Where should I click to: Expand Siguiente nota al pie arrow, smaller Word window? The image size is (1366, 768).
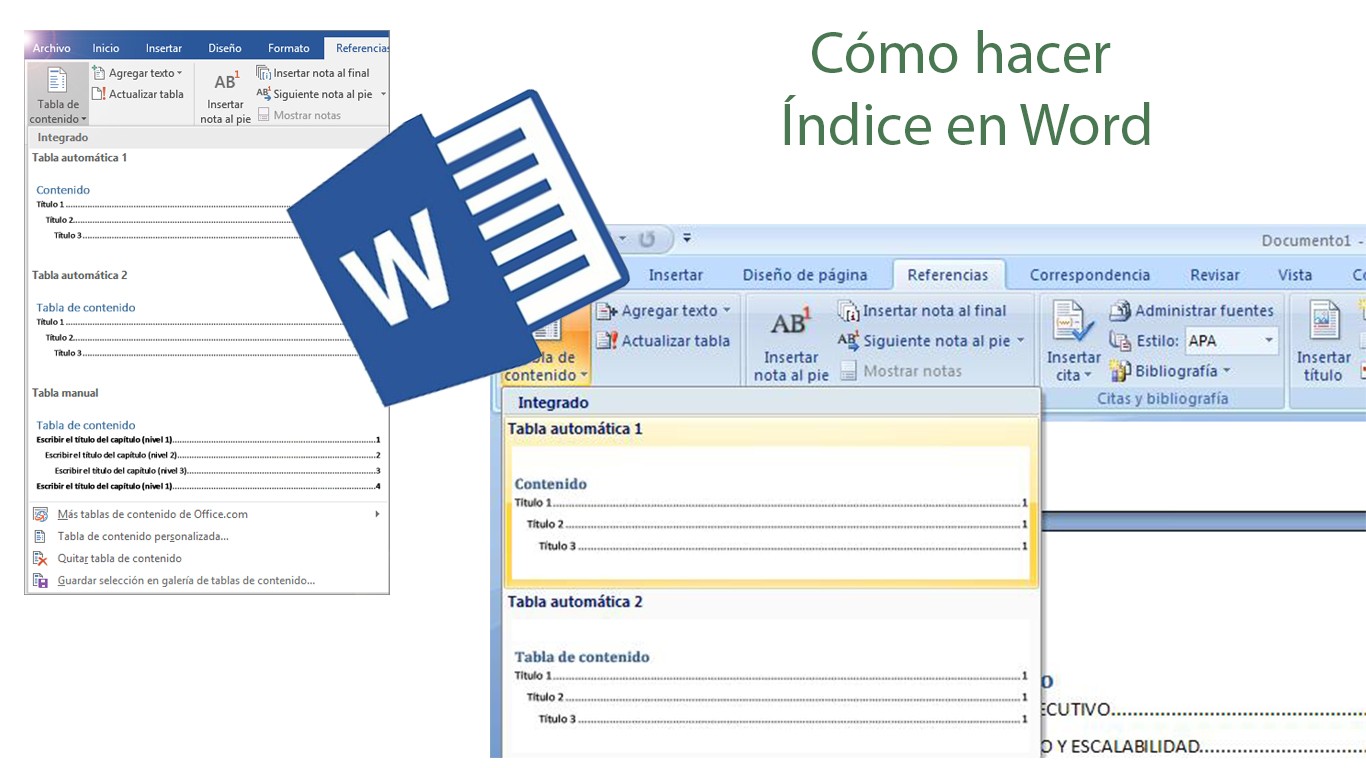pos(383,94)
